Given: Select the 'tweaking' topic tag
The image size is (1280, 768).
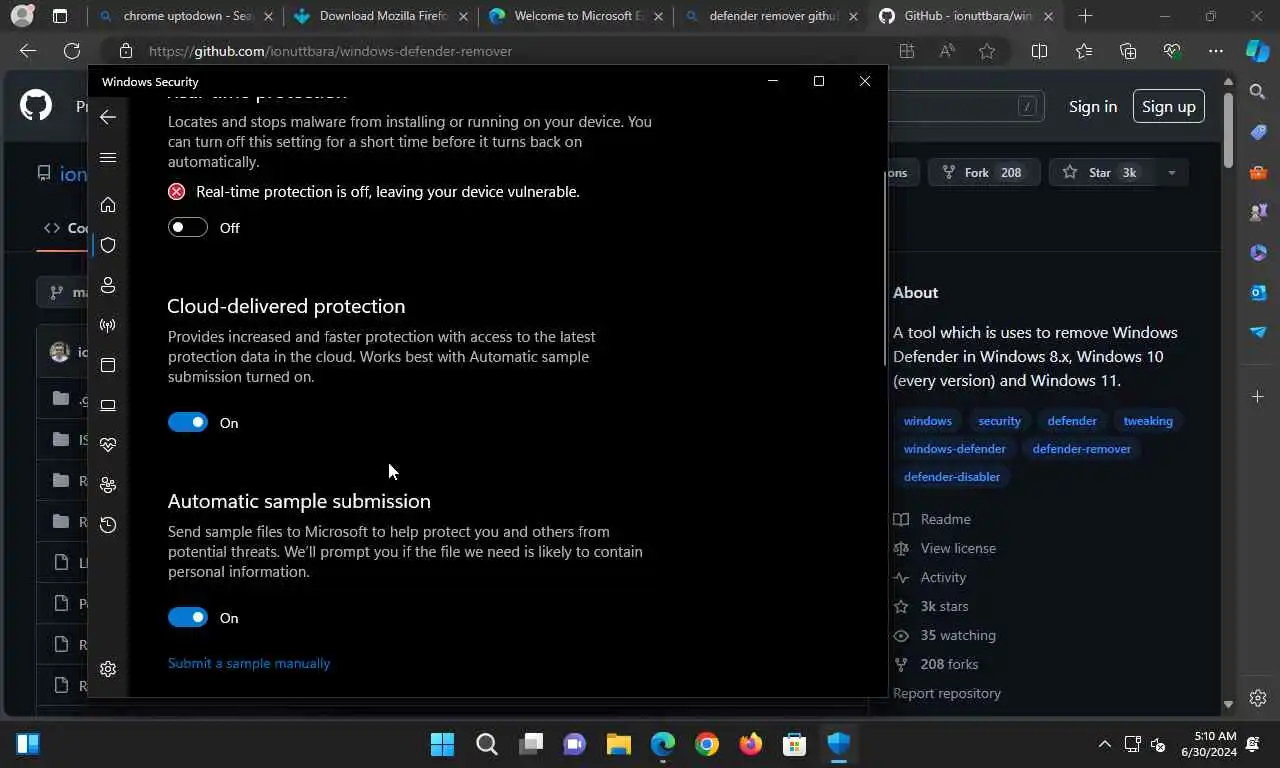Looking at the screenshot, I should (x=1148, y=421).
